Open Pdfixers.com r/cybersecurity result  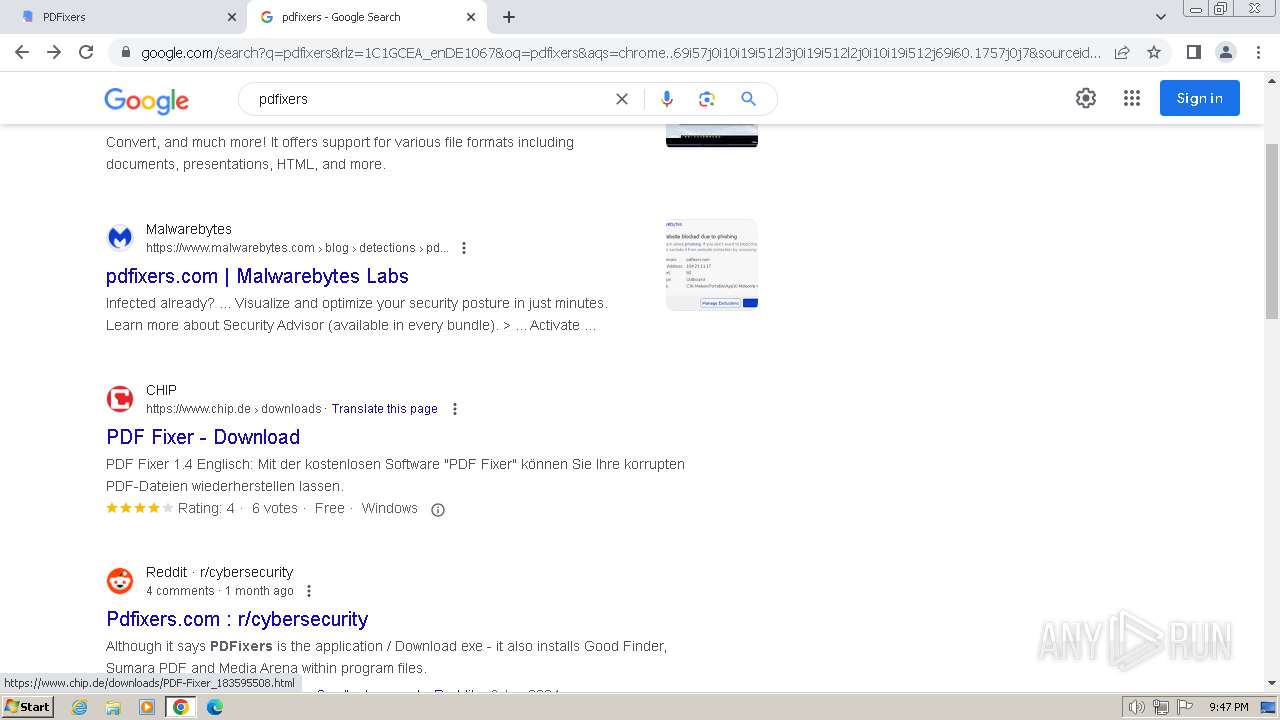(x=237, y=619)
